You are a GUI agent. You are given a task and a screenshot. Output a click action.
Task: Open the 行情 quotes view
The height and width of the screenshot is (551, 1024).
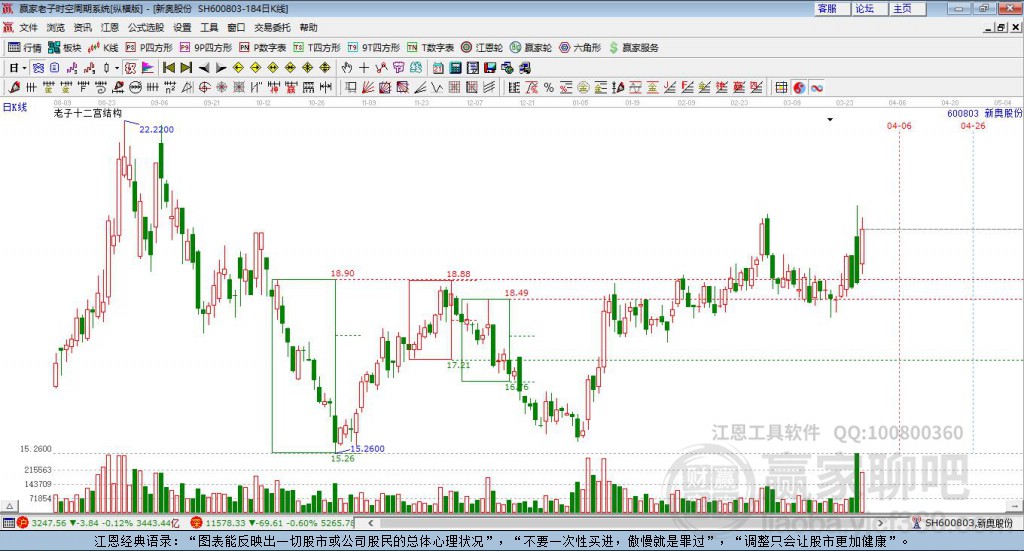pos(24,48)
